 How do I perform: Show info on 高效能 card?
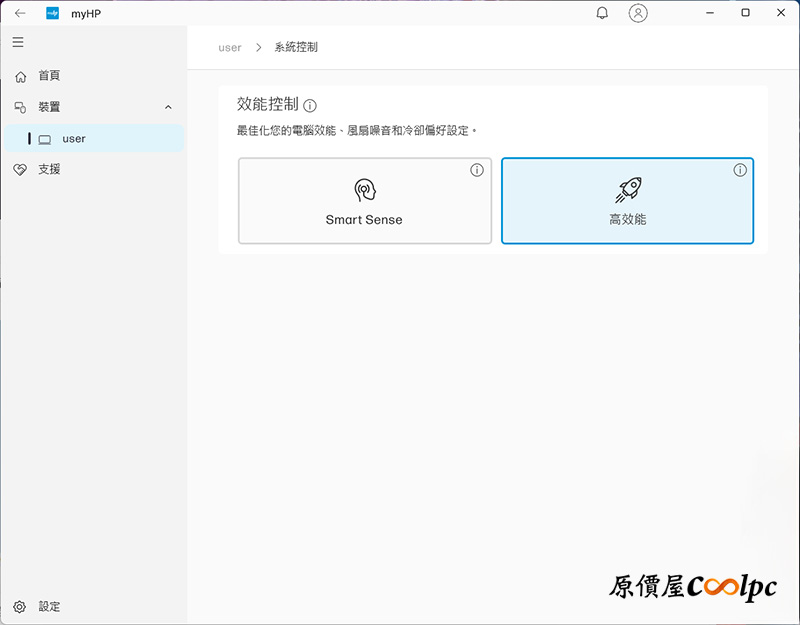pos(740,170)
